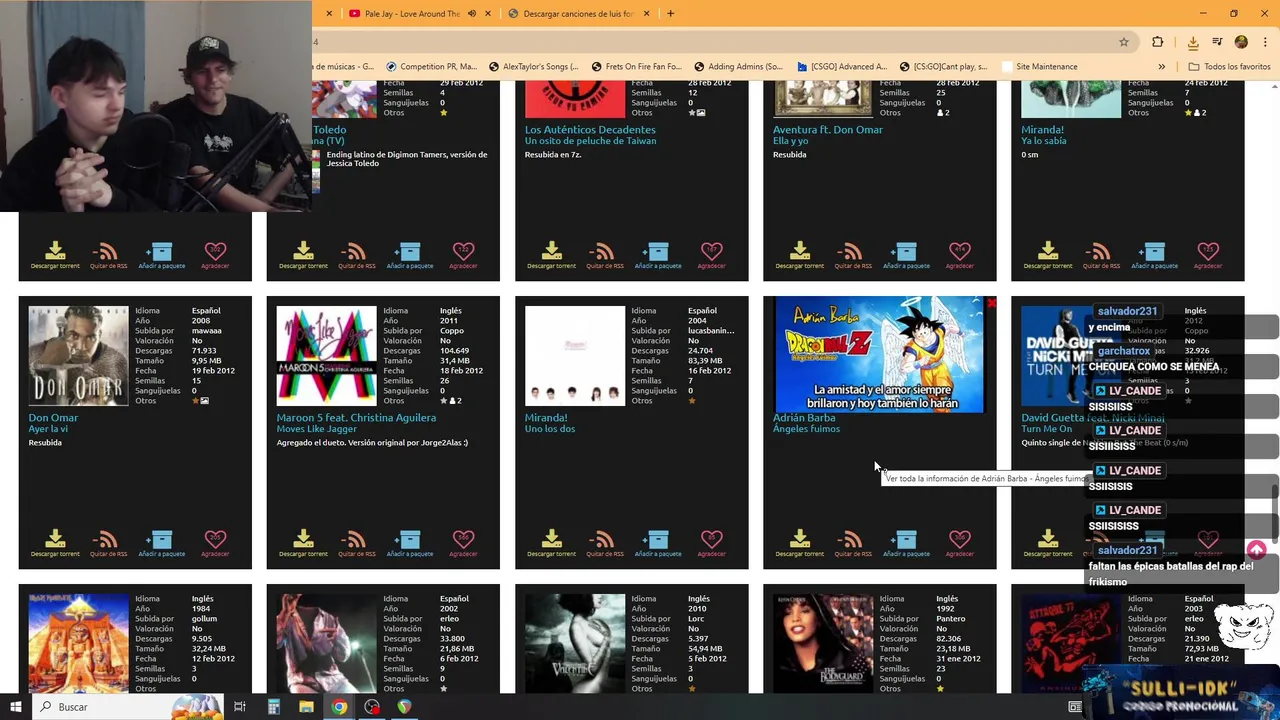The width and height of the screenshot is (1280, 720).
Task: Download Los Auténticos Decadentes torrent
Action: pos(551,255)
